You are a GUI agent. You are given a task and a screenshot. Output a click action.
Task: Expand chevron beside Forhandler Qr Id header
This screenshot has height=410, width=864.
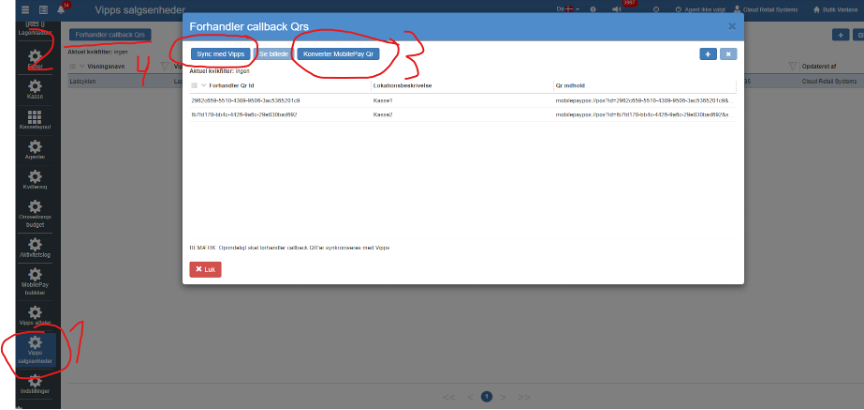tap(203, 85)
